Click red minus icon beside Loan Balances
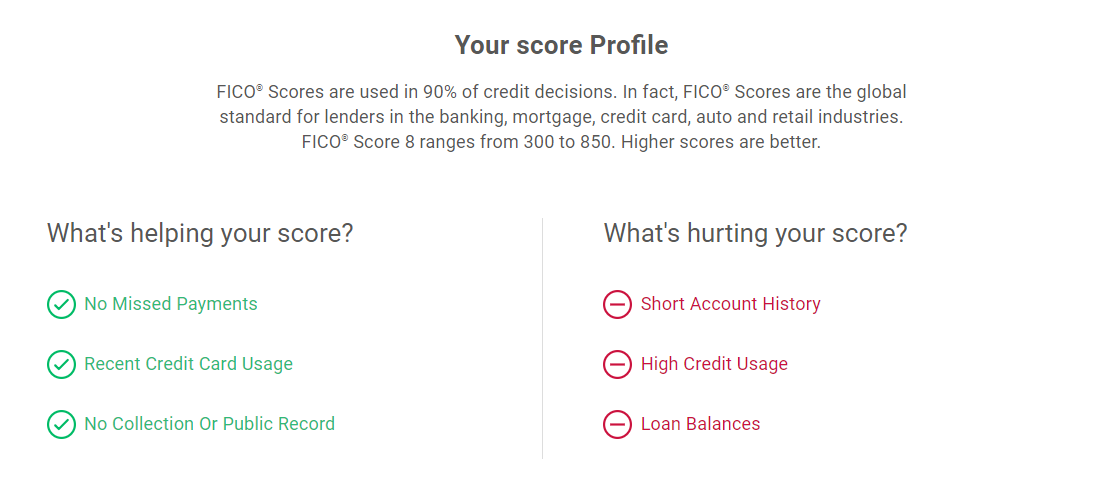This screenshot has height=503, width=1107. tap(617, 425)
